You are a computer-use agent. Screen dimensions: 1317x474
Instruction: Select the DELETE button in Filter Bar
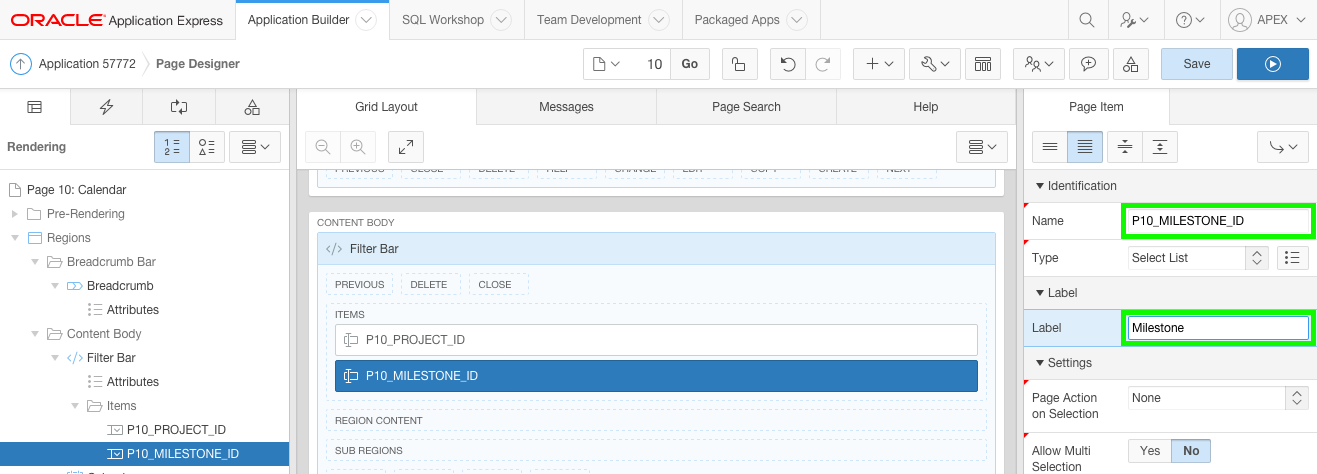tap(428, 284)
